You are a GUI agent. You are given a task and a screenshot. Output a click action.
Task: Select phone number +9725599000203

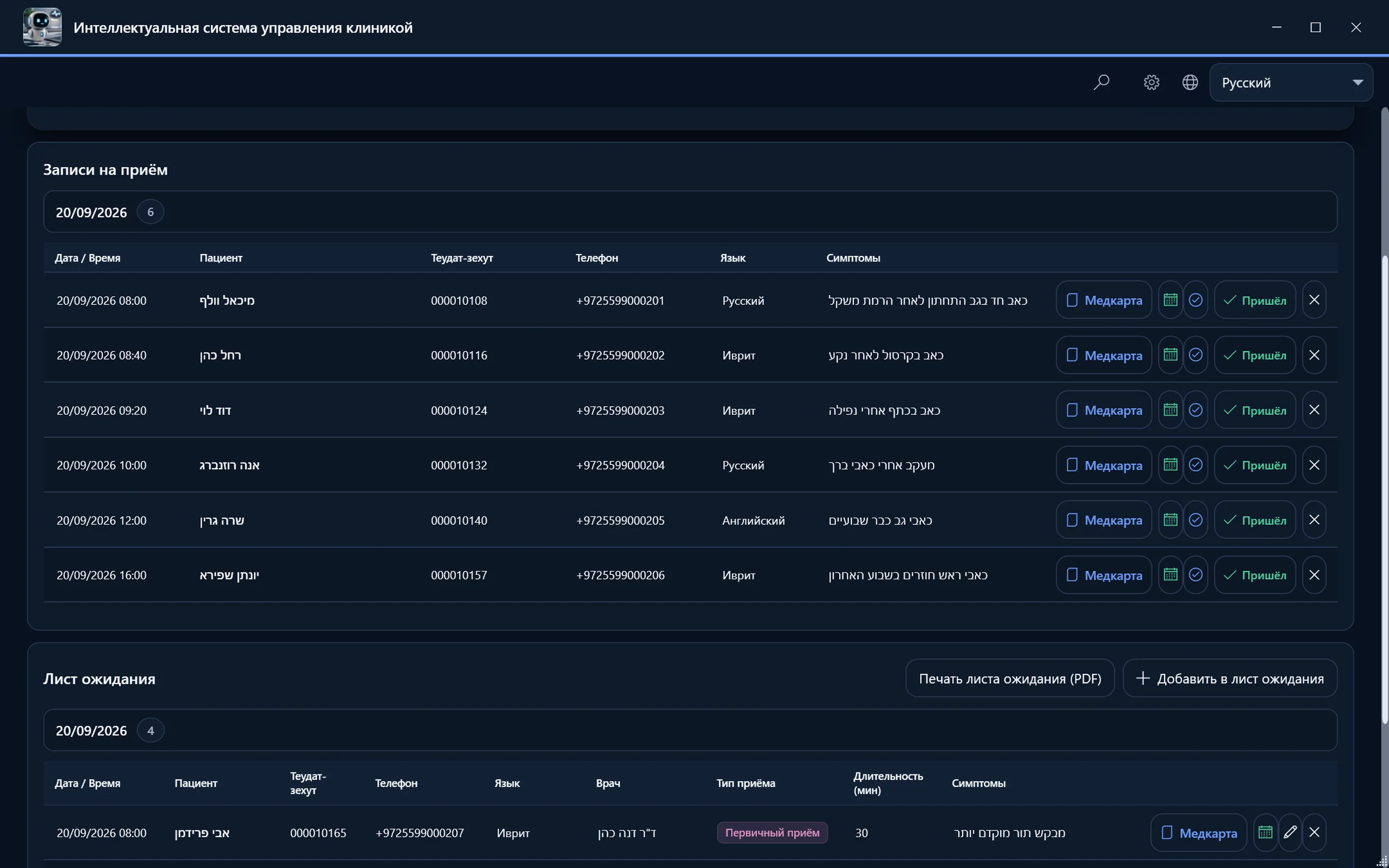pos(620,410)
